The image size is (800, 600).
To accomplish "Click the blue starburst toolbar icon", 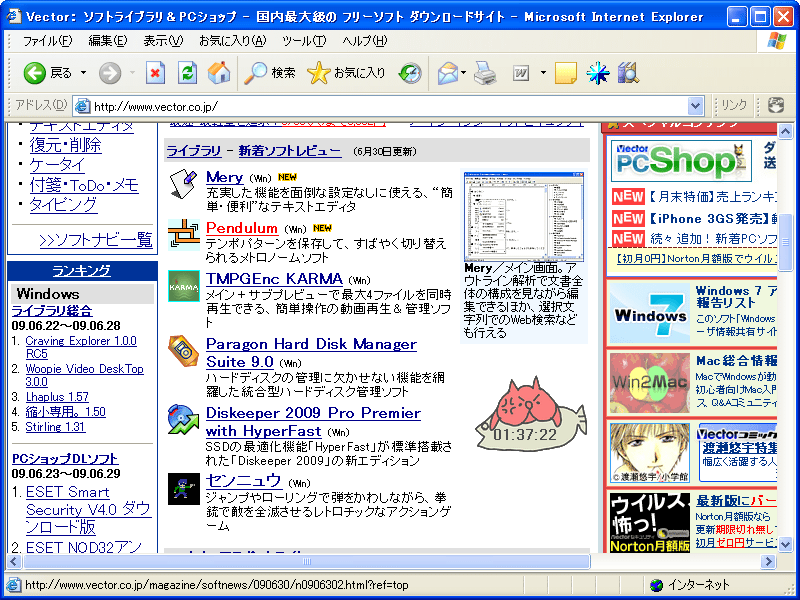I will coord(597,73).
